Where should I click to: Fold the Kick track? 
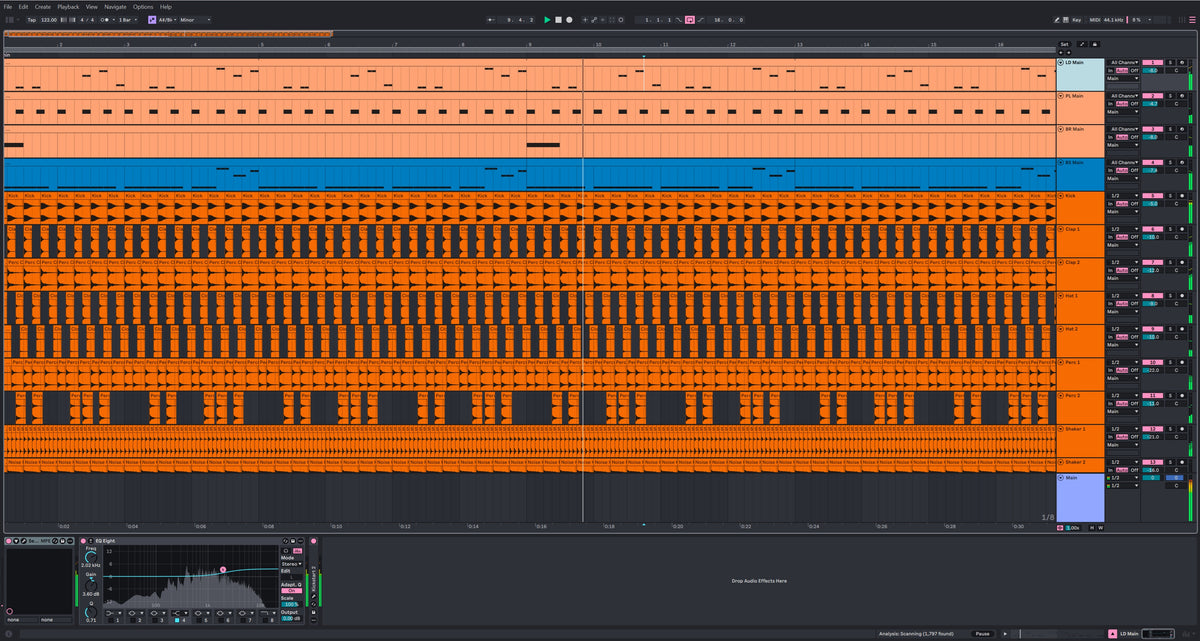pyautogui.click(x=1061, y=196)
